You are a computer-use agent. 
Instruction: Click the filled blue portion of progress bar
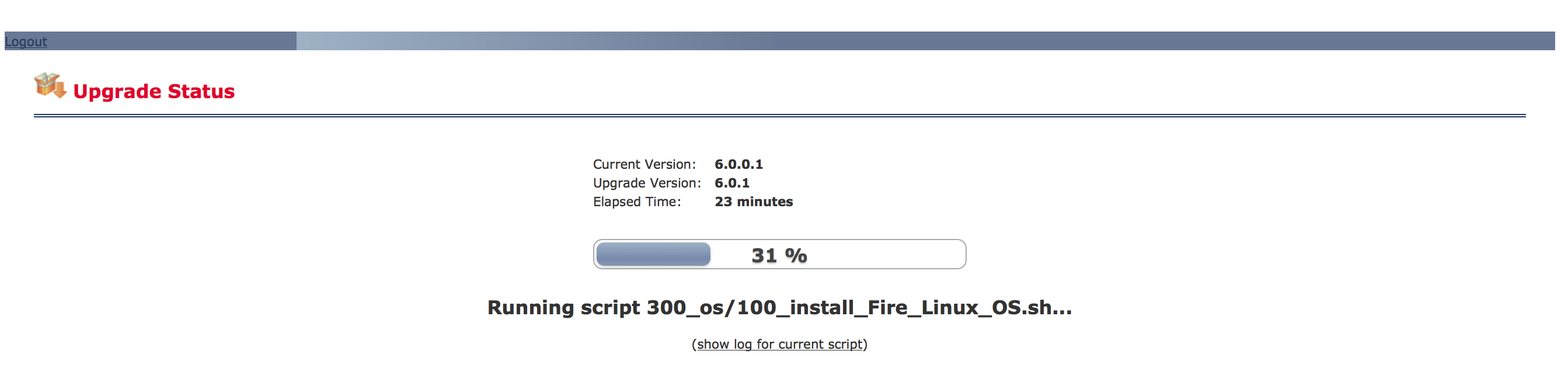point(653,254)
